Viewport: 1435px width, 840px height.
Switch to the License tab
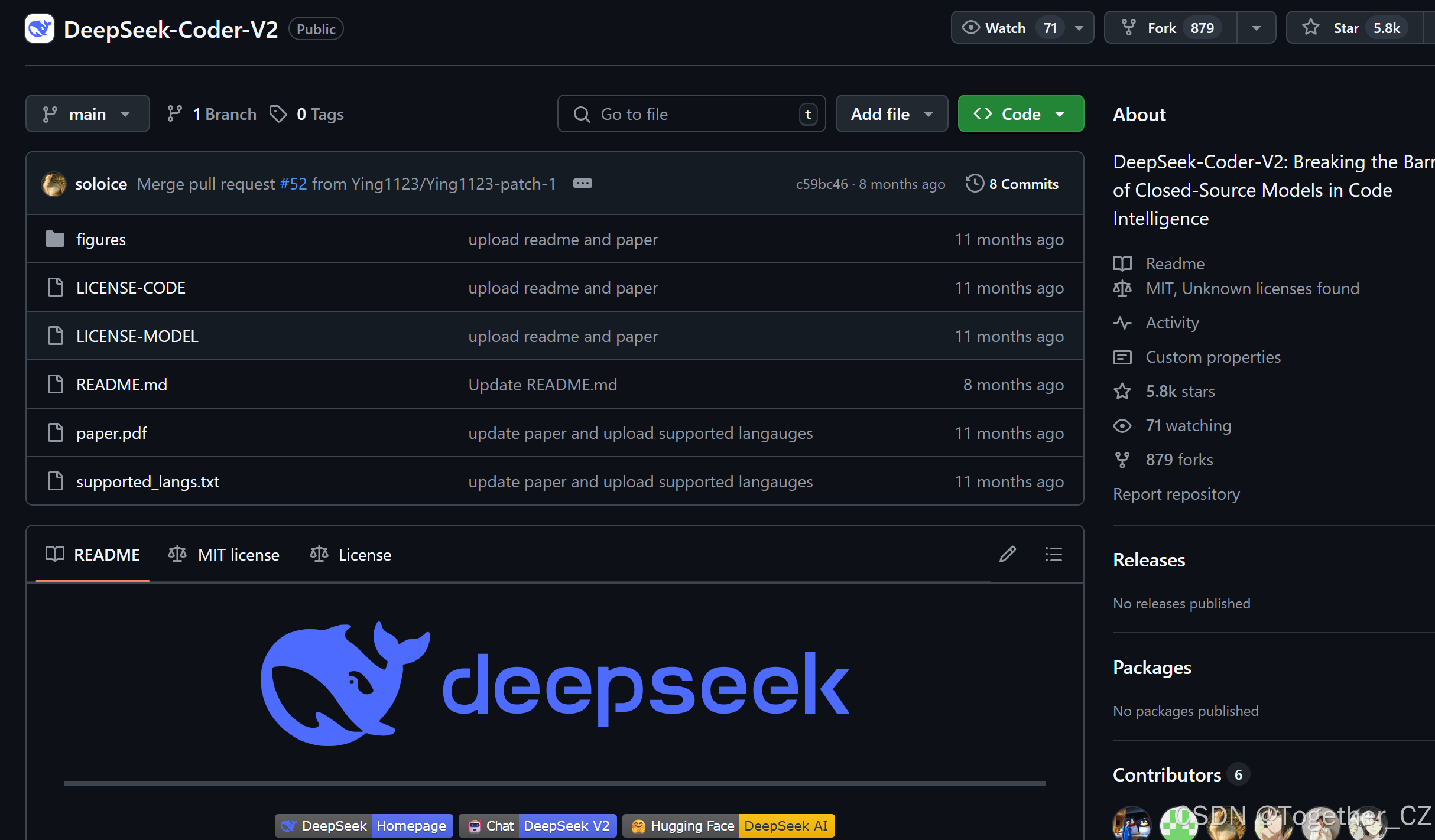click(350, 554)
